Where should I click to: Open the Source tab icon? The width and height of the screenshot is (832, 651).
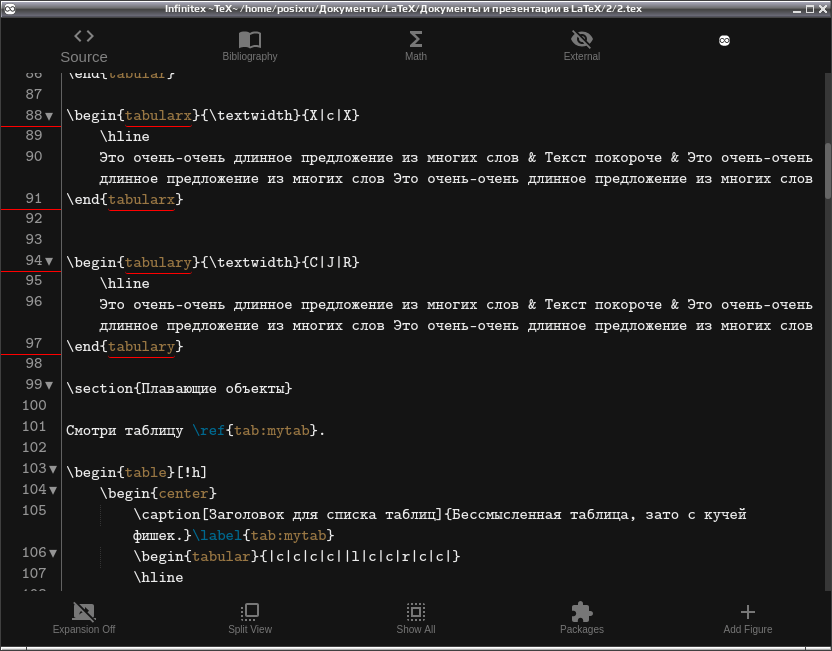84,36
